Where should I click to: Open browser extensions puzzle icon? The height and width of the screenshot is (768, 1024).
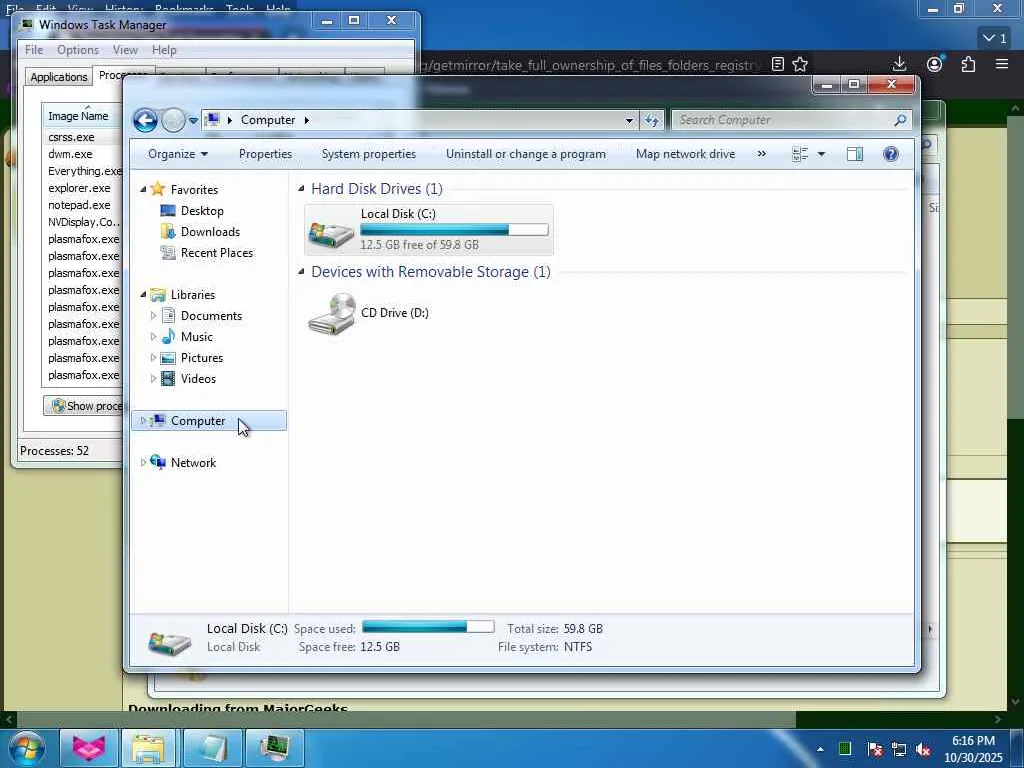[968, 64]
